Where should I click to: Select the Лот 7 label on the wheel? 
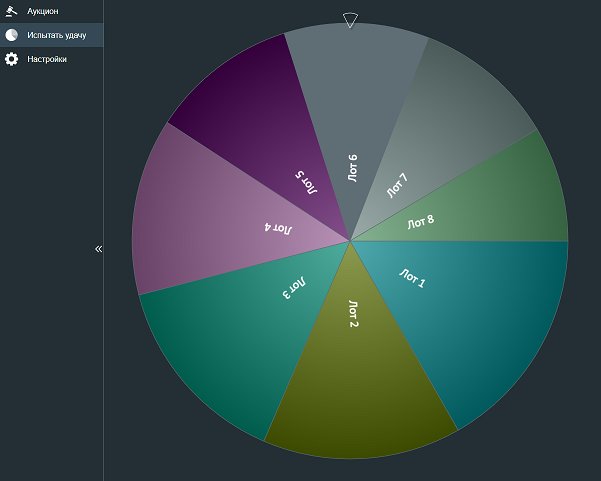(x=397, y=185)
